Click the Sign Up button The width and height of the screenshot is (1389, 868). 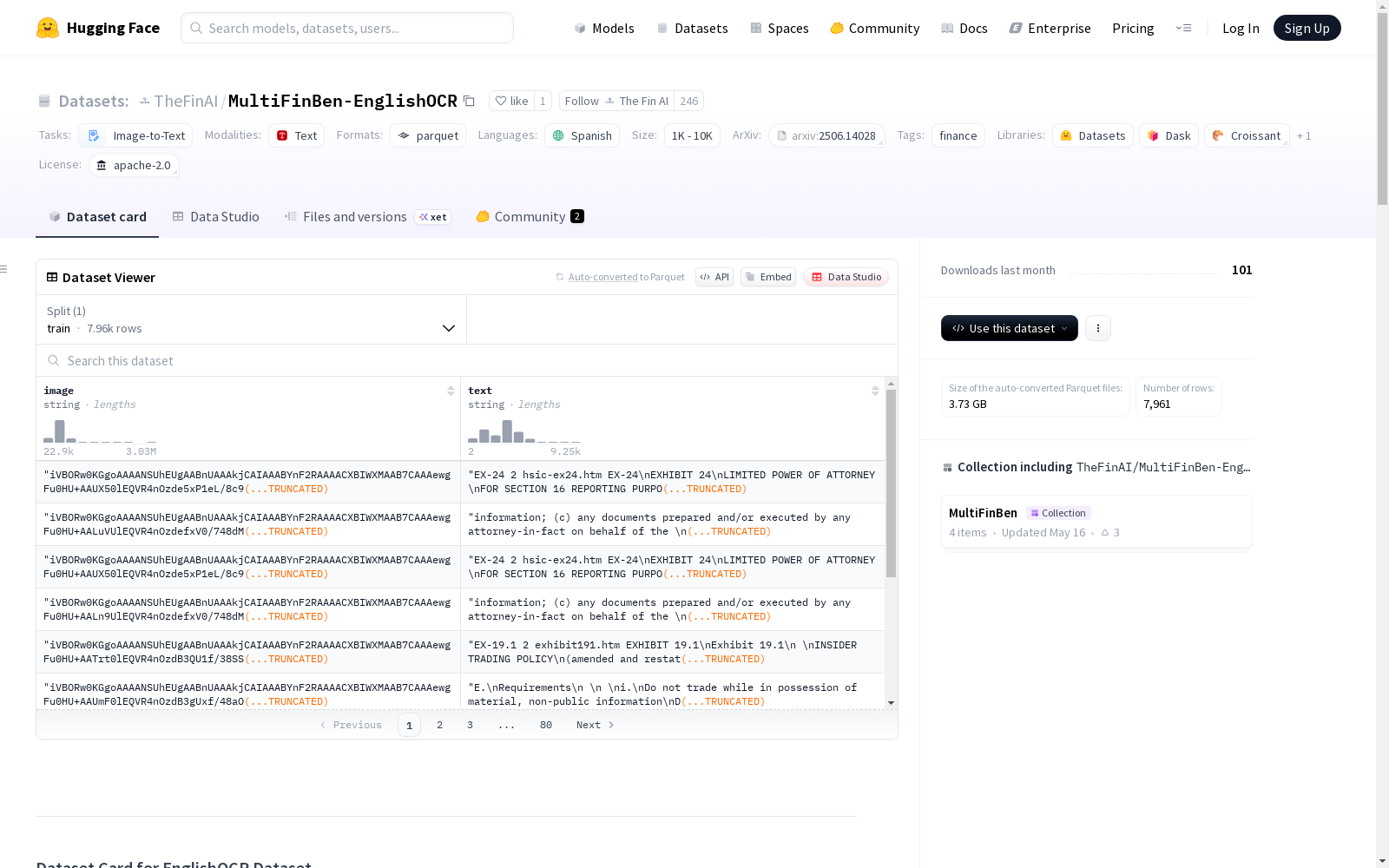(x=1307, y=28)
